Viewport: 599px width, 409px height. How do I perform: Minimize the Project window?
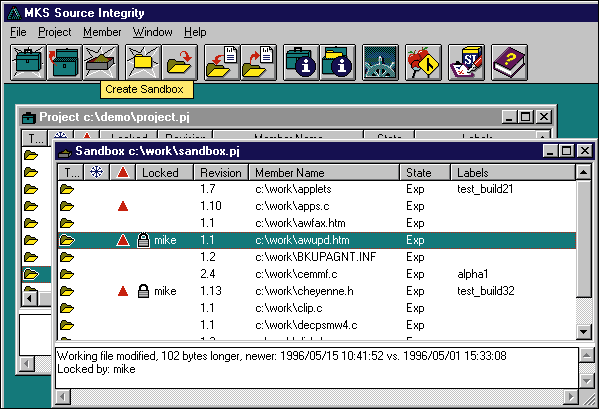(x=509, y=117)
